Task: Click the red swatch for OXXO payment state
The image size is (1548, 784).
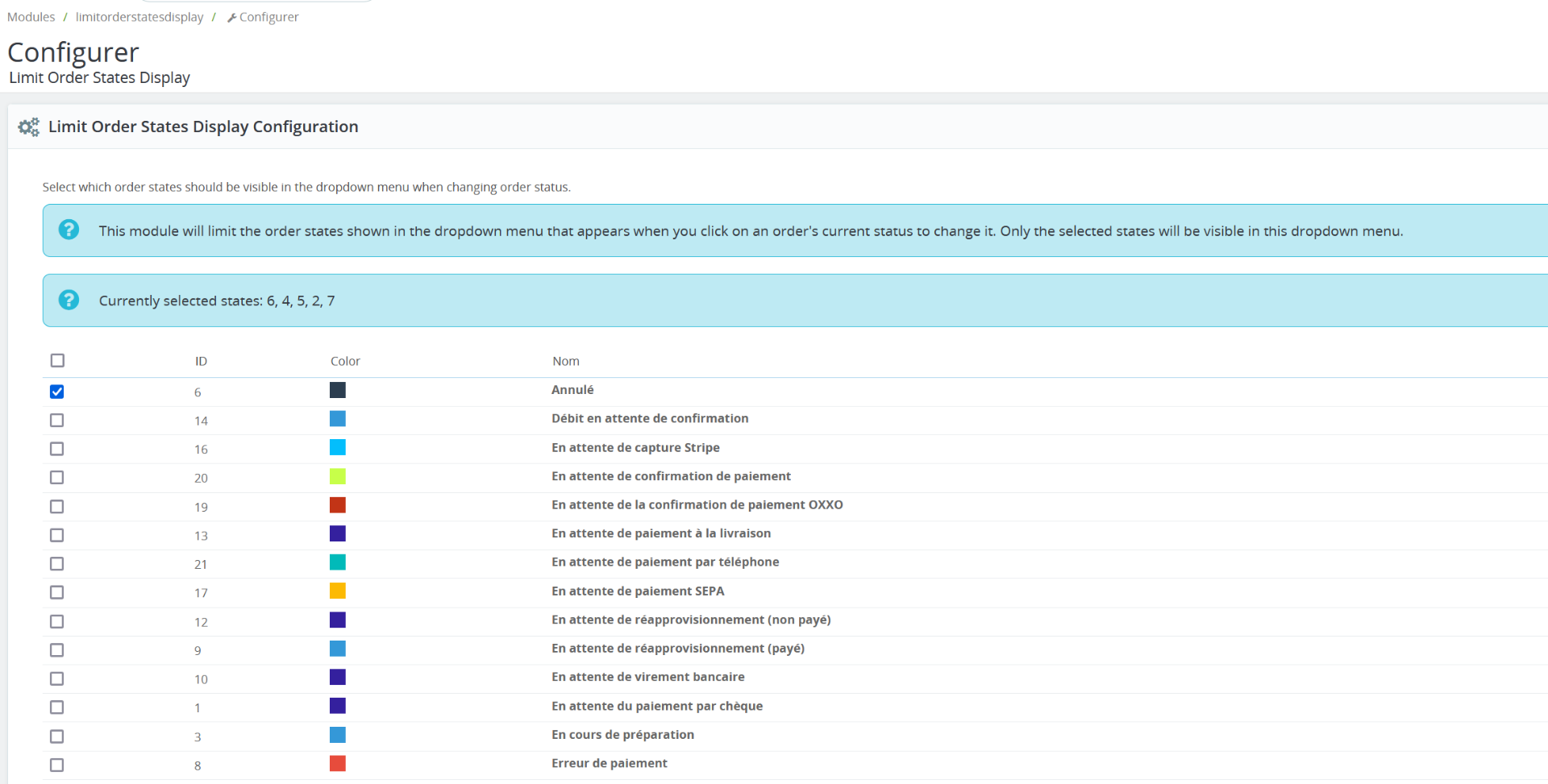Action: tap(338, 505)
